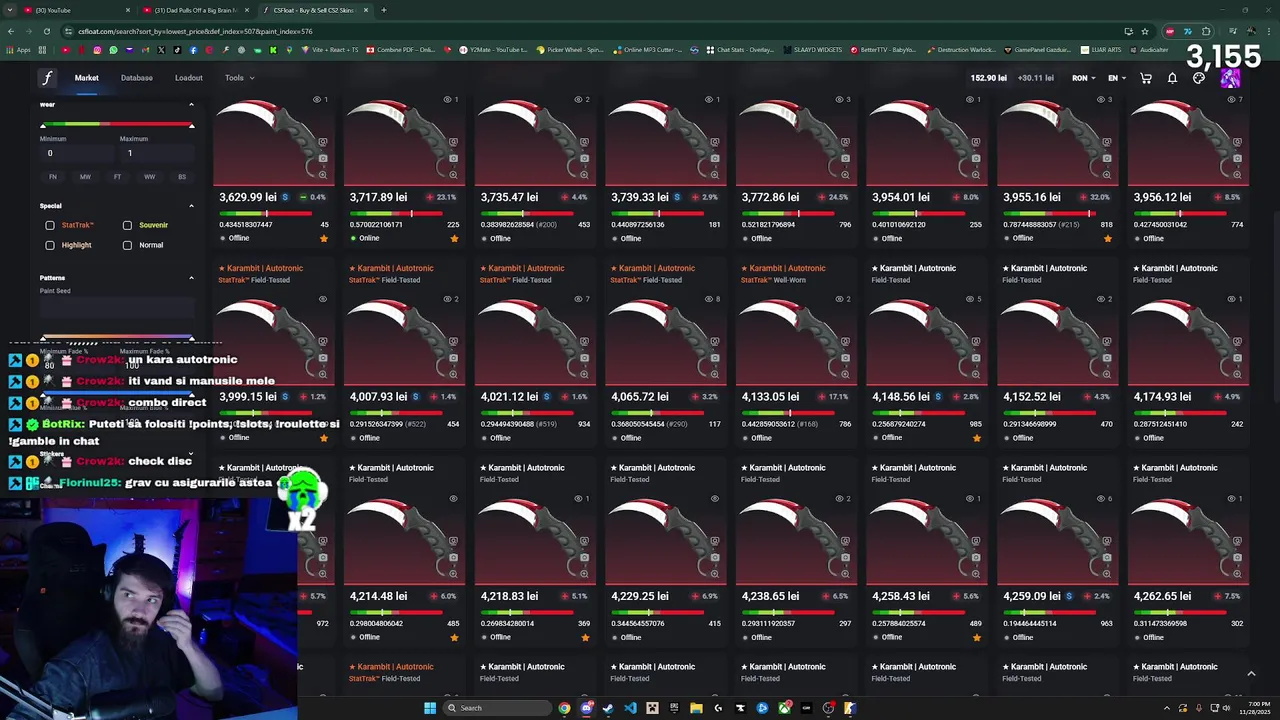
Task: Toggle the WW wear filter
Action: point(149,177)
